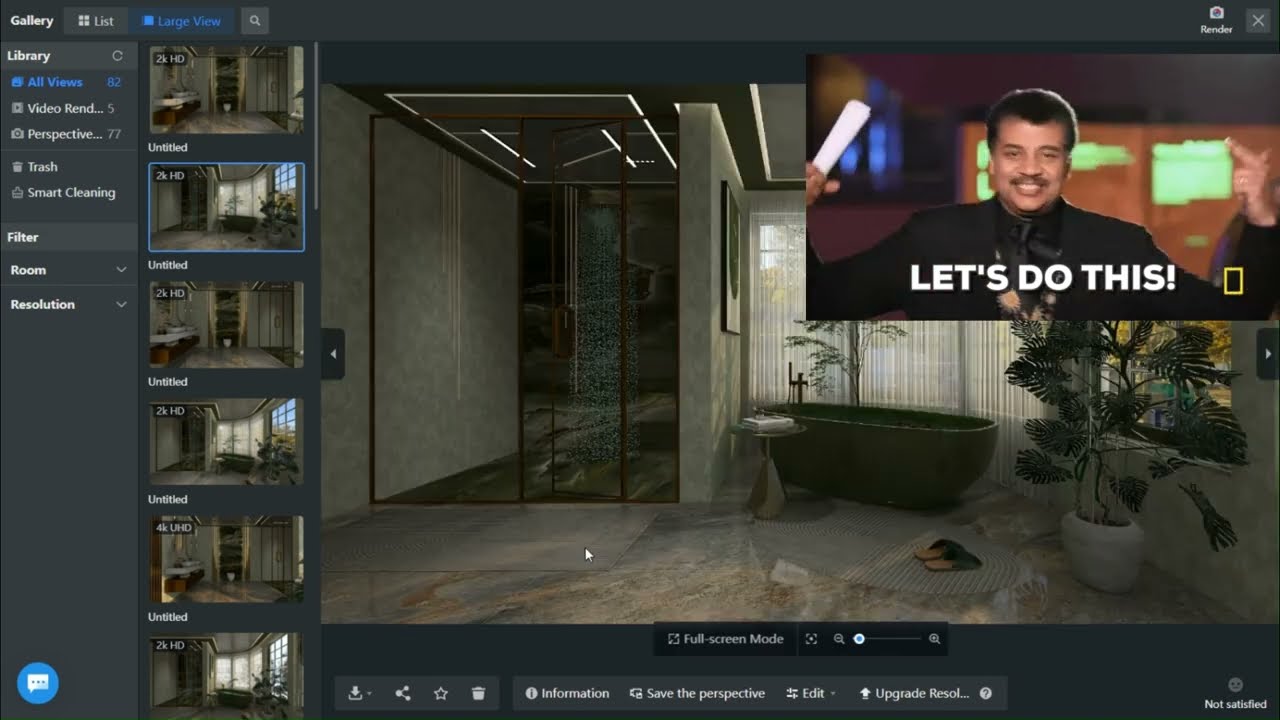Open help question mark beside Upgrade Resolution
Viewport: 1280px width, 720px height.
[986, 693]
